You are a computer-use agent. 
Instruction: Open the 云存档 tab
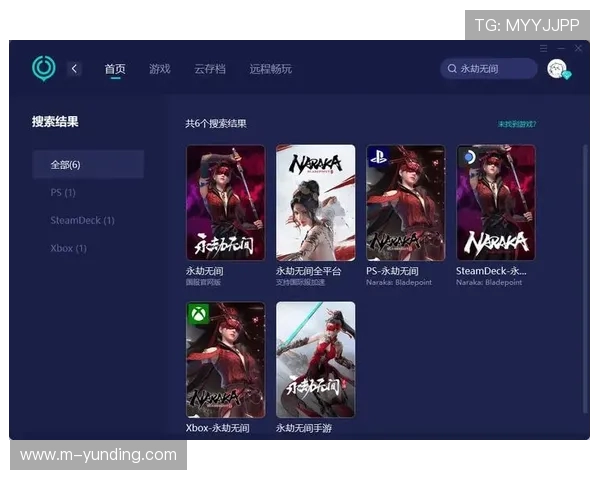pyautogui.click(x=209, y=69)
